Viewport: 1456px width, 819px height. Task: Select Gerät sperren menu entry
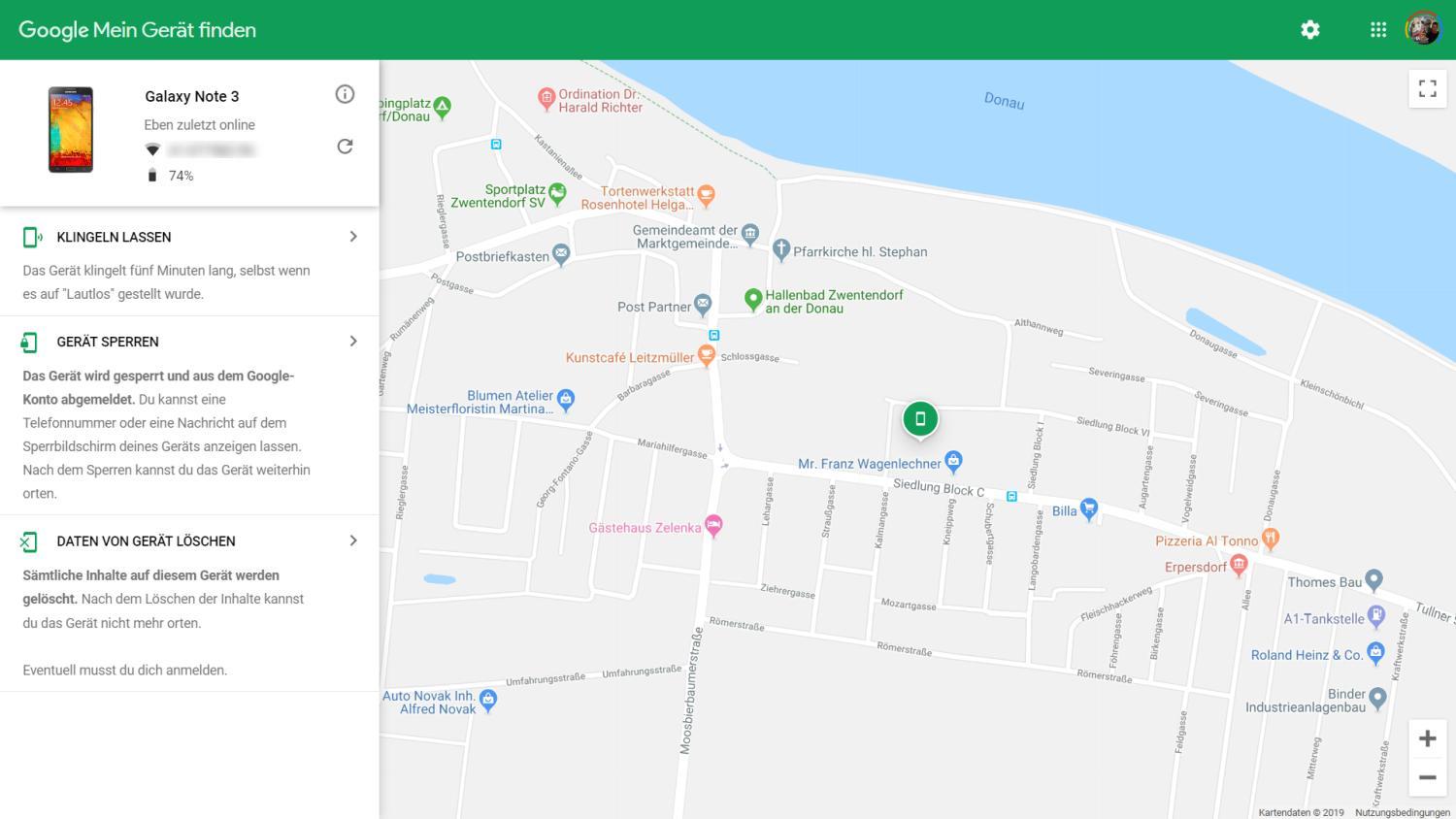coord(108,342)
